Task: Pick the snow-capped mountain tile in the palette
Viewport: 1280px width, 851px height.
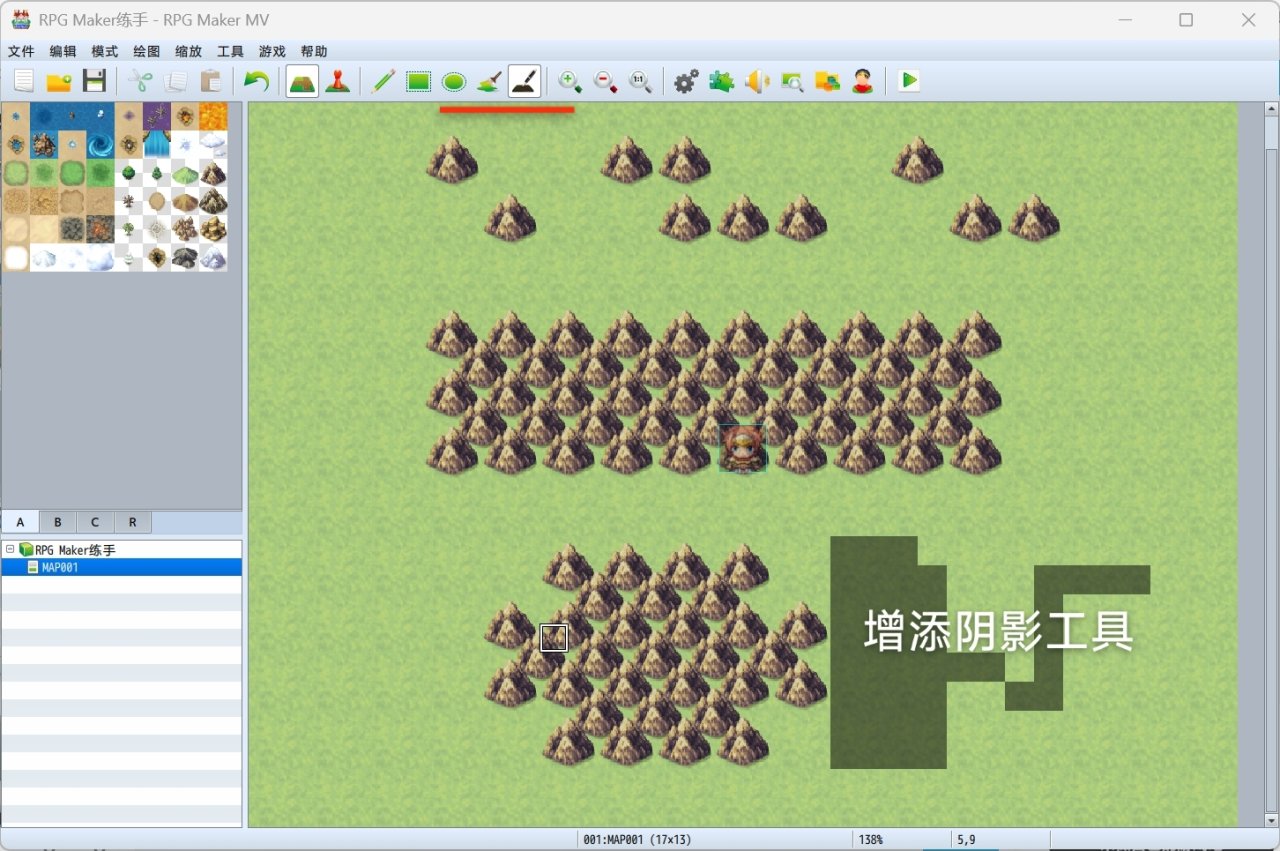Action: point(213,257)
